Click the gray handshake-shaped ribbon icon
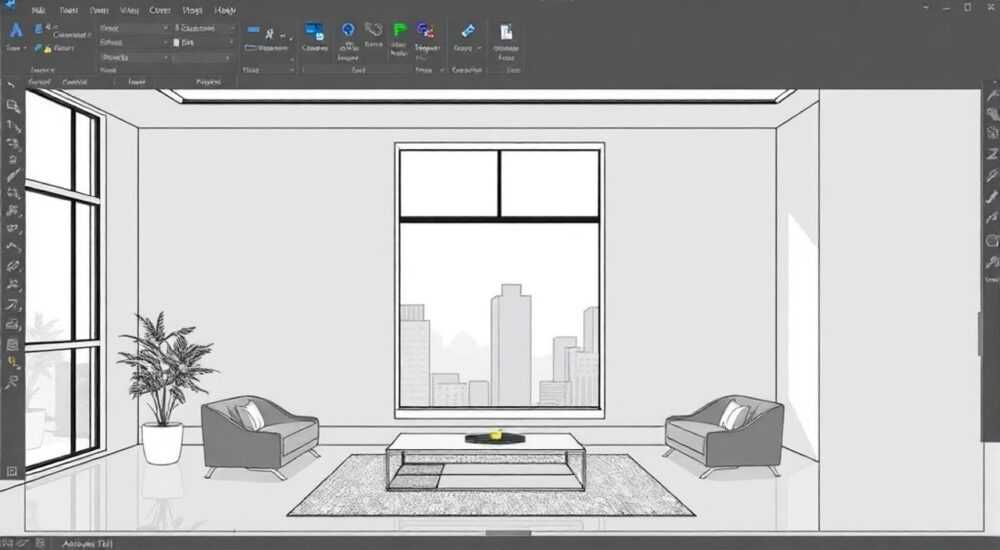The height and width of the screenshot is (550, 1000). click(374, 29)
